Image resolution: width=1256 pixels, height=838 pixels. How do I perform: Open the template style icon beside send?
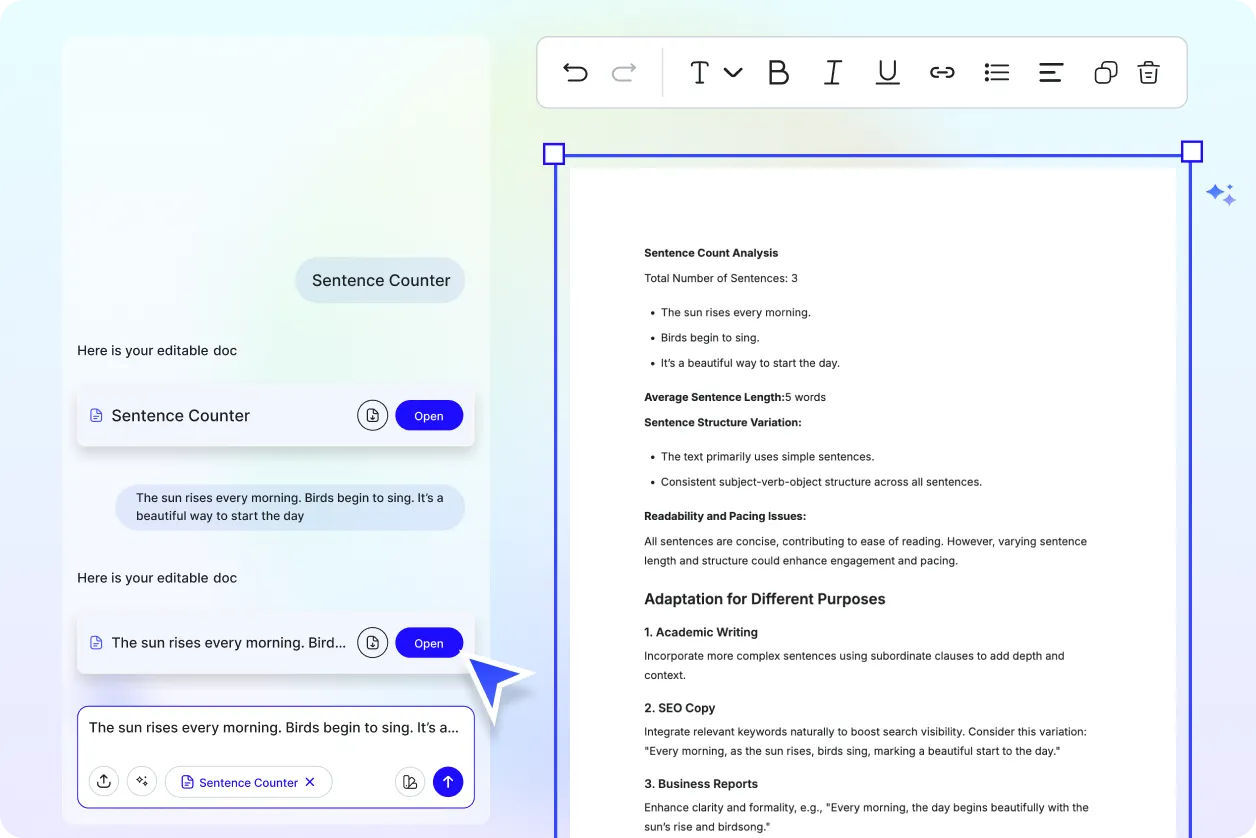click(410, 781)
